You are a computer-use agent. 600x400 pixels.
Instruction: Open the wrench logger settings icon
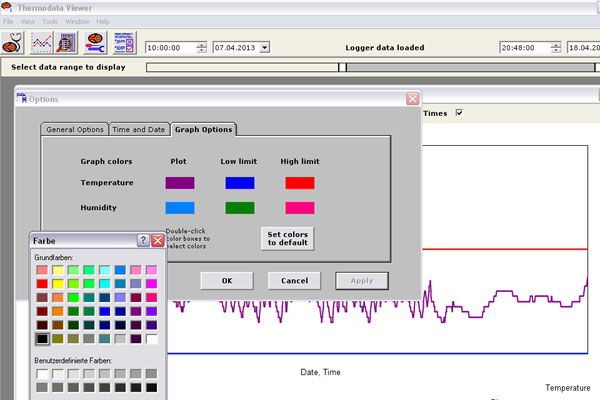coord(93,43)
